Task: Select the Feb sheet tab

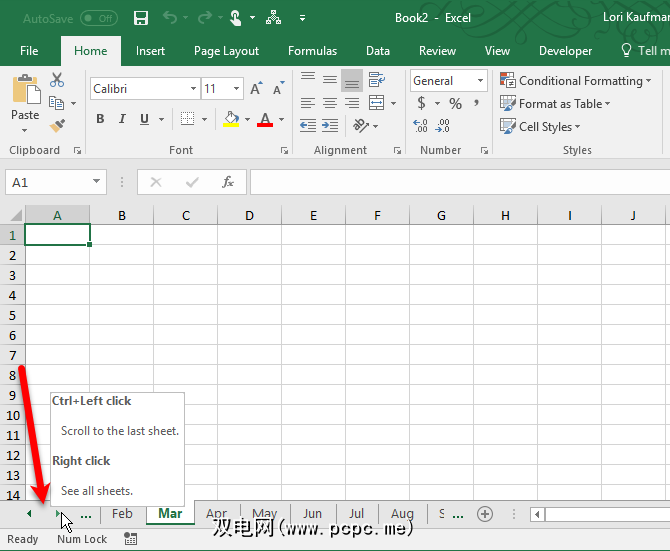Action: (x=122, y=514)
